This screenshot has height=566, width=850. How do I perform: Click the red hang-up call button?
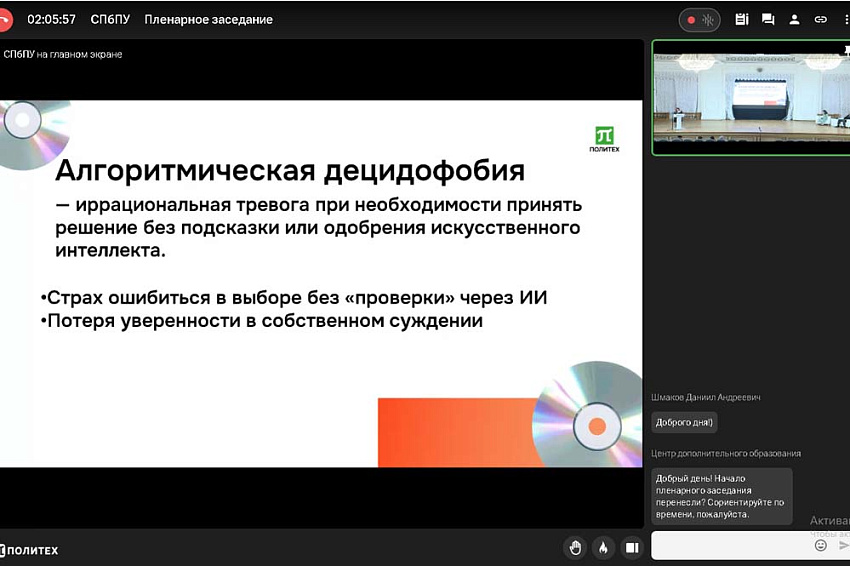point(5,19)
